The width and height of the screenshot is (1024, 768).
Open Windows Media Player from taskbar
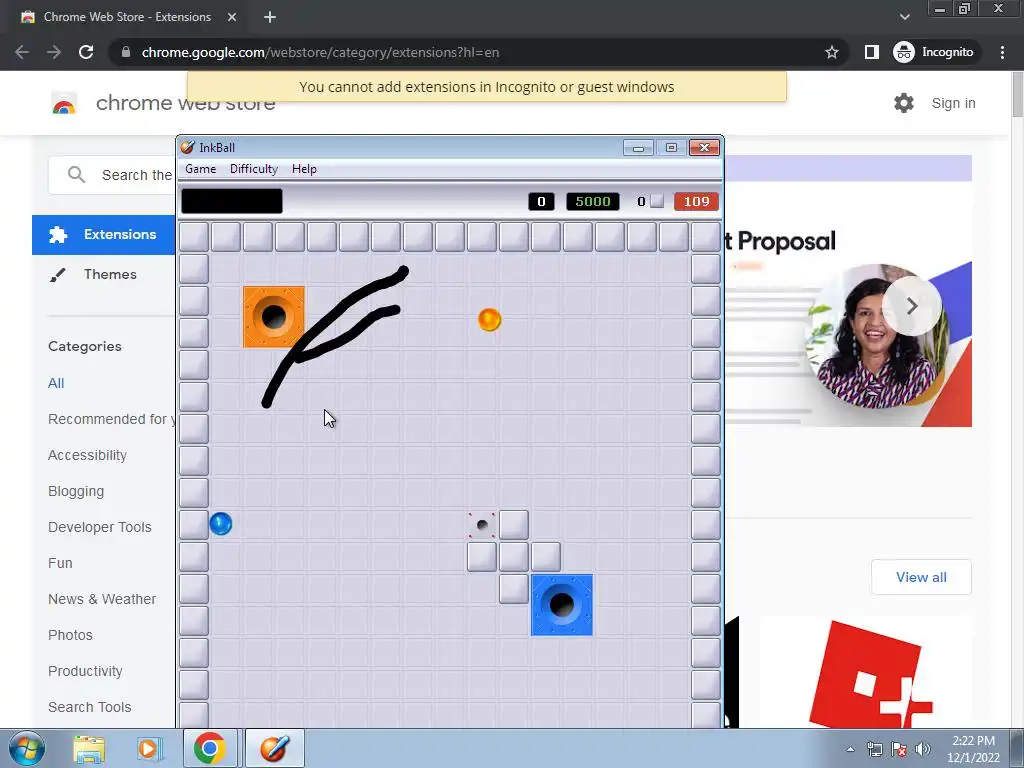point(149,749)
